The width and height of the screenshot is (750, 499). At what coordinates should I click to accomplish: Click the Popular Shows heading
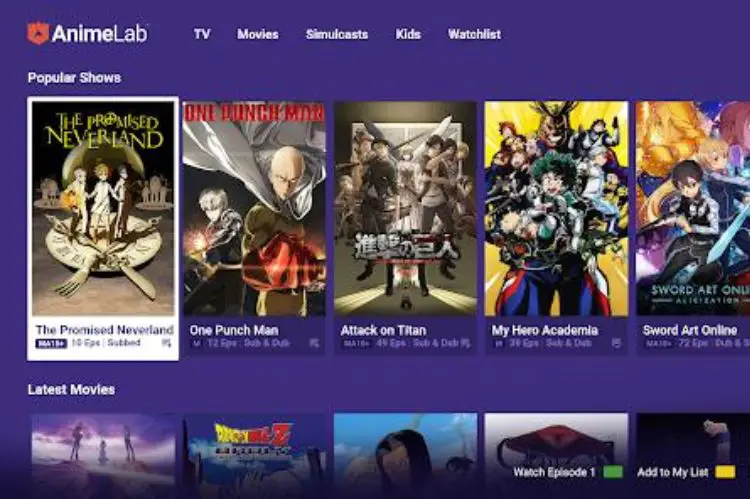click(74, 78)
